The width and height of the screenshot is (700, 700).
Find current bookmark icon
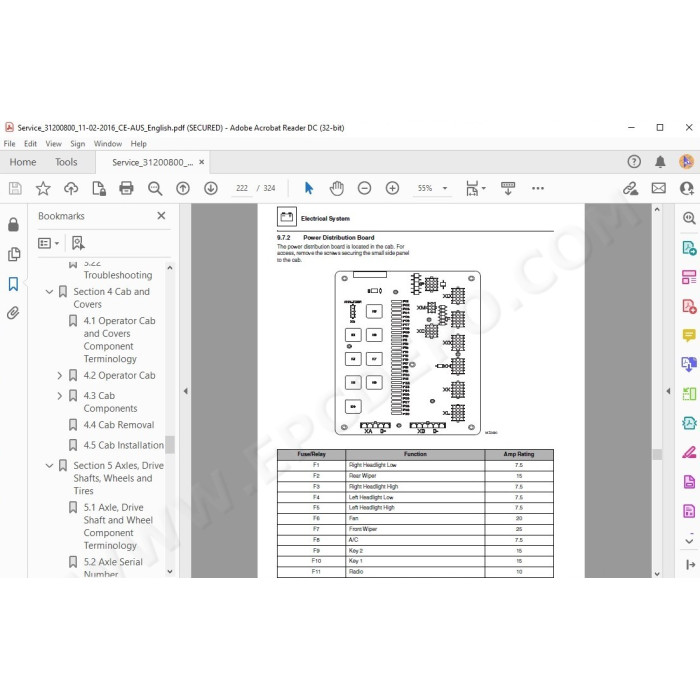(78, 243)
